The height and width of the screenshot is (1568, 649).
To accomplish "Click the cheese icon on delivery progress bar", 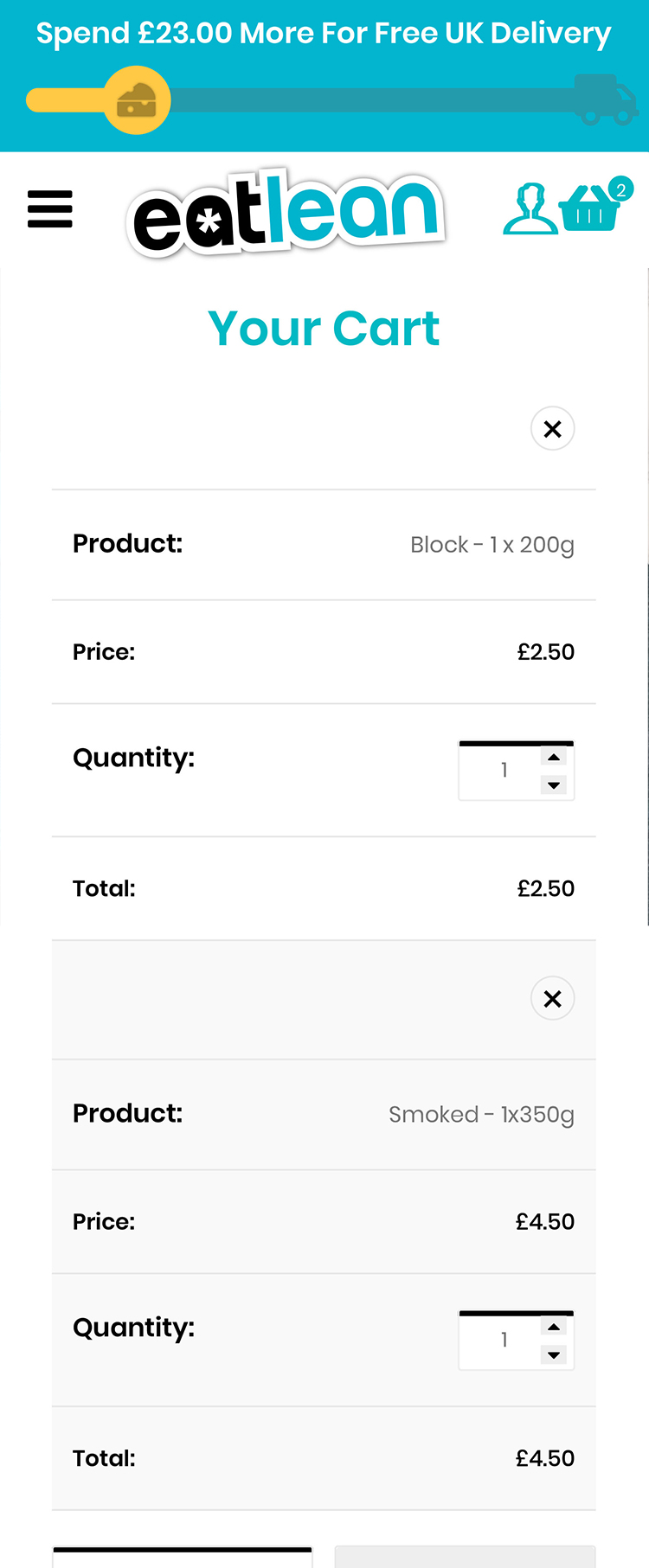I will [137, 100].
